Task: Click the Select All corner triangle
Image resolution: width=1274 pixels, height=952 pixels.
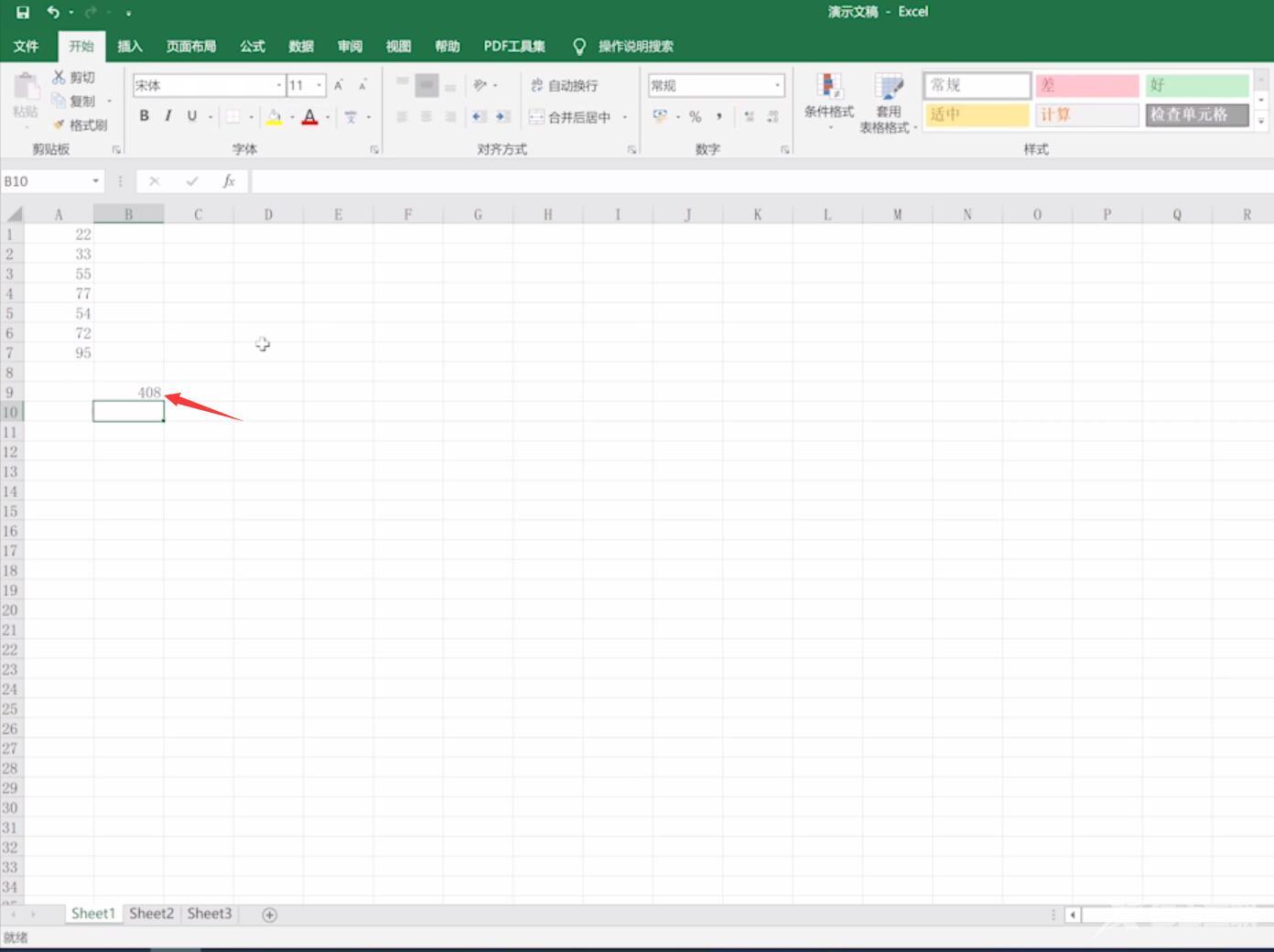Action: tap(13, 214)
